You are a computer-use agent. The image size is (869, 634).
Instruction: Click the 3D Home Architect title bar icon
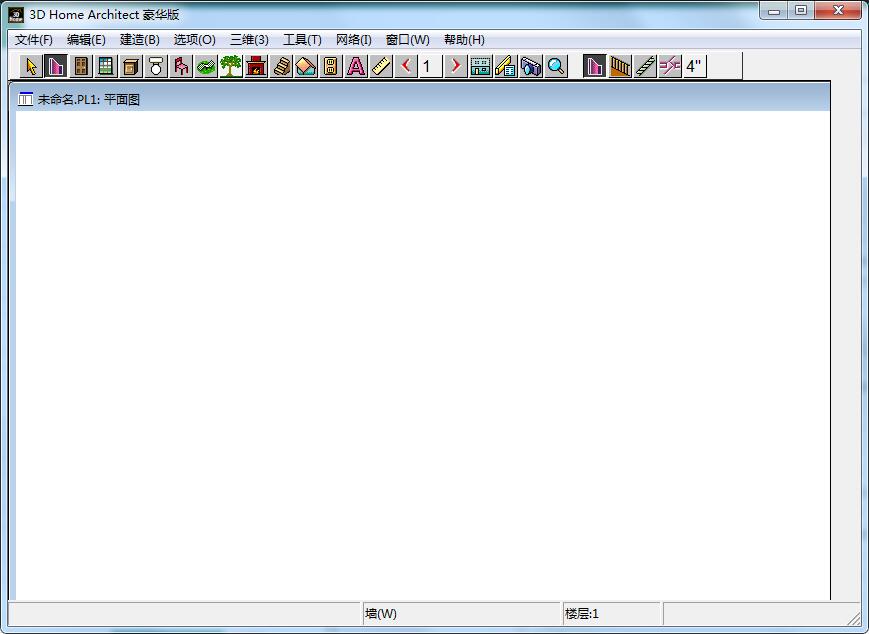(x=16, y=14)
